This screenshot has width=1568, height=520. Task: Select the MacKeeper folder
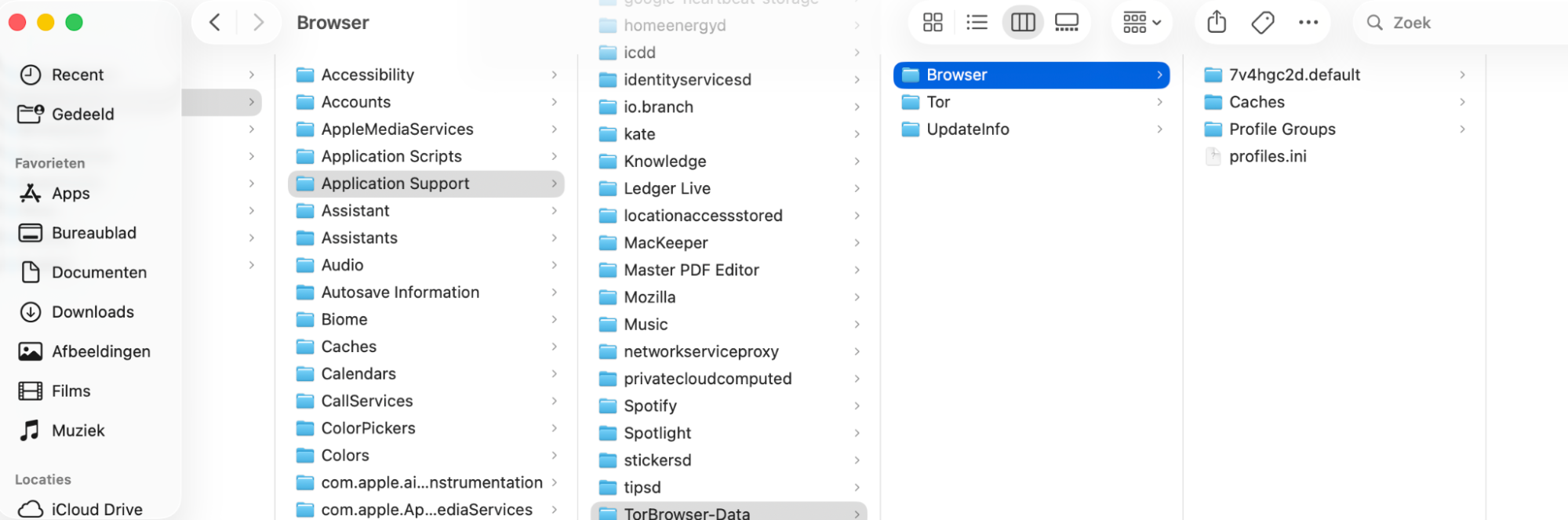pyautogui.click(x=729, y=242)
